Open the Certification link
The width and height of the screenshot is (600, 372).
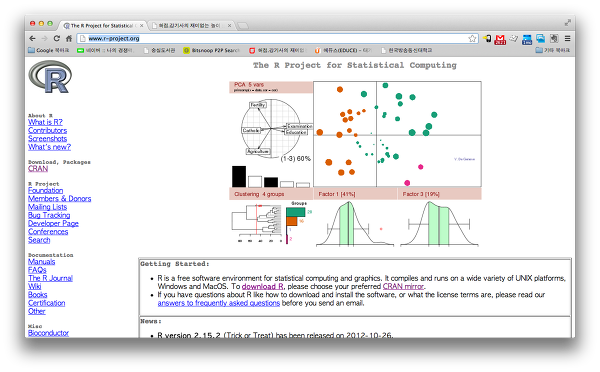(47, 303)
